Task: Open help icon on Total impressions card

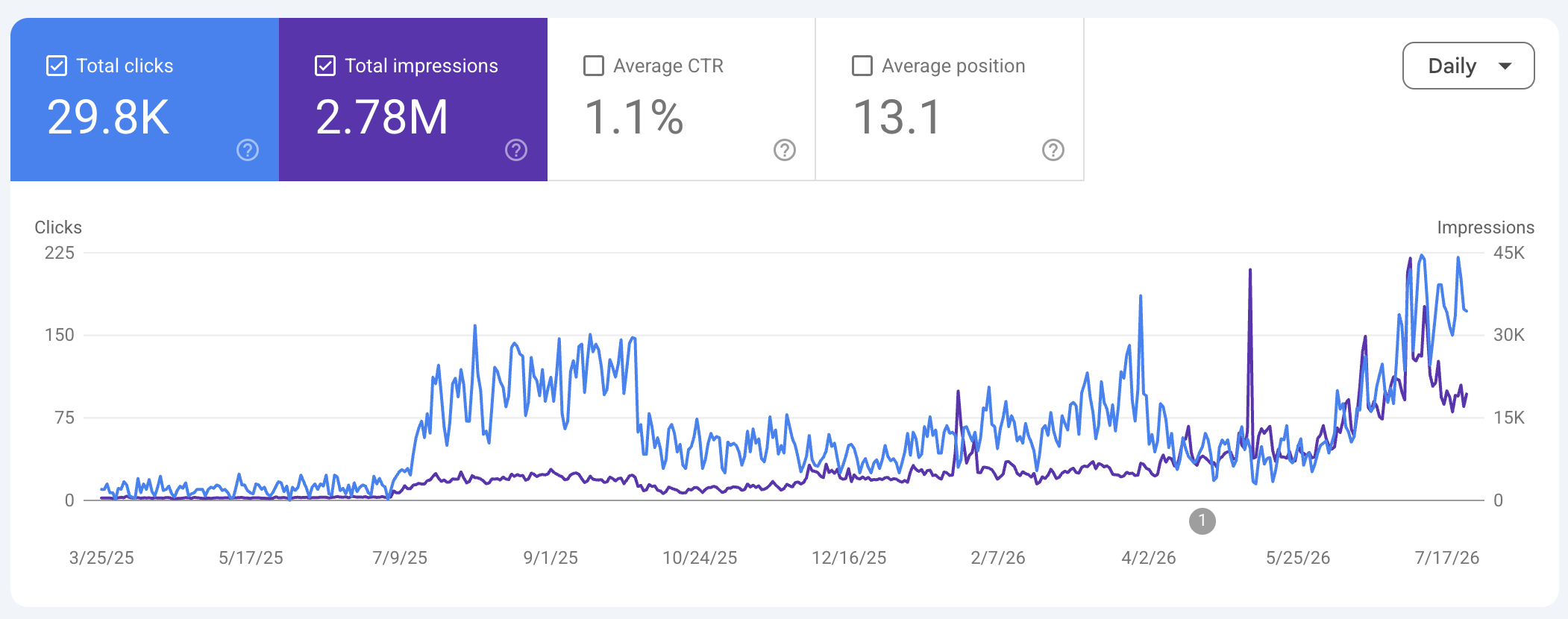Action: 516,150
